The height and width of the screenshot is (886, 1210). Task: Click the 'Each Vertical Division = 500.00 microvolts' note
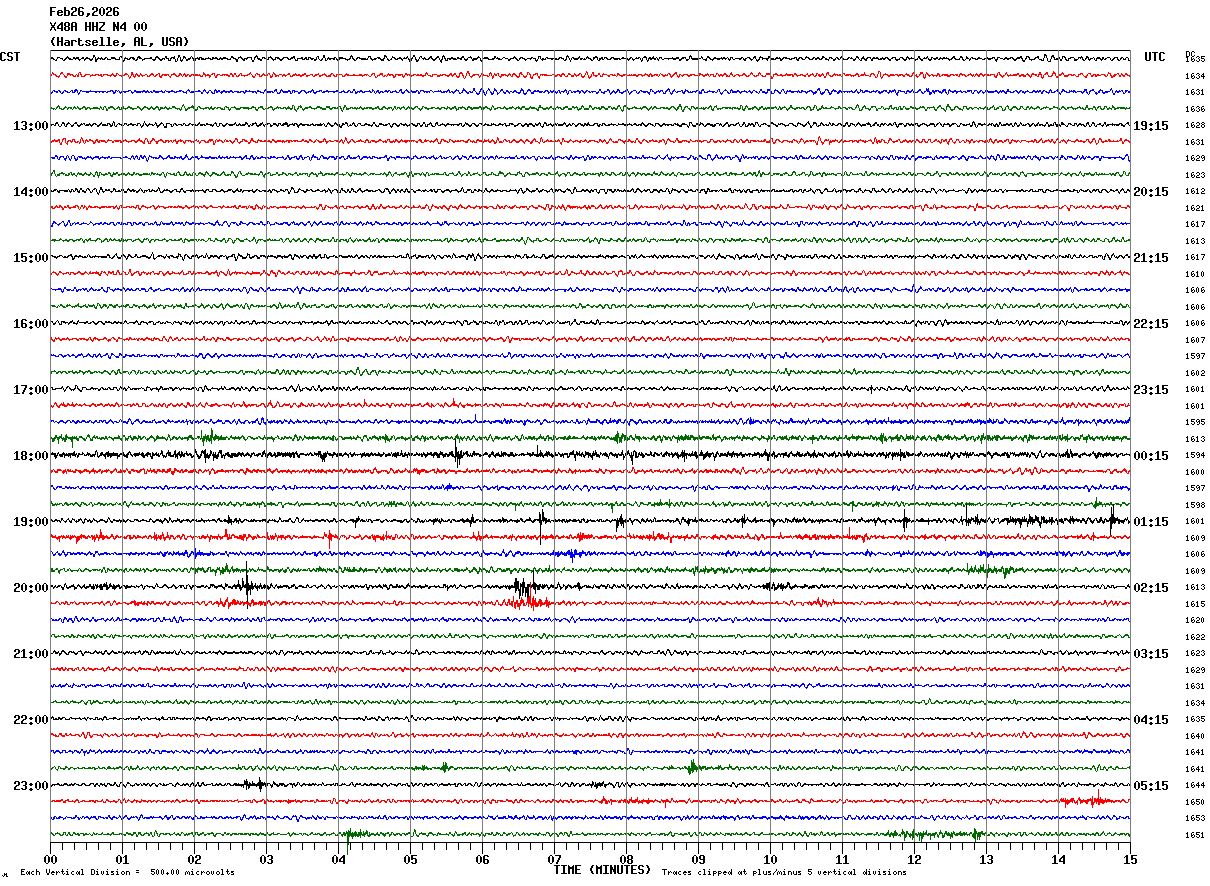127,873
